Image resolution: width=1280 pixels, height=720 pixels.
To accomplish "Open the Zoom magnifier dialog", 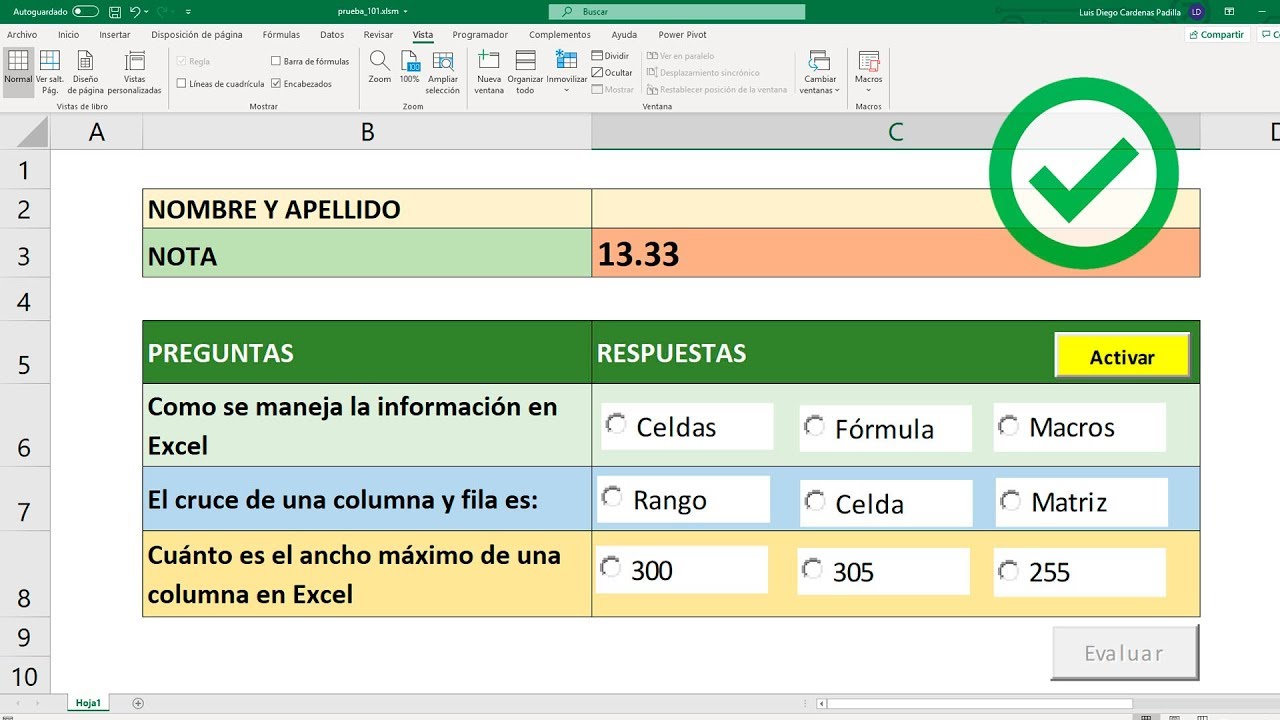I will click(x=379, y=68).
